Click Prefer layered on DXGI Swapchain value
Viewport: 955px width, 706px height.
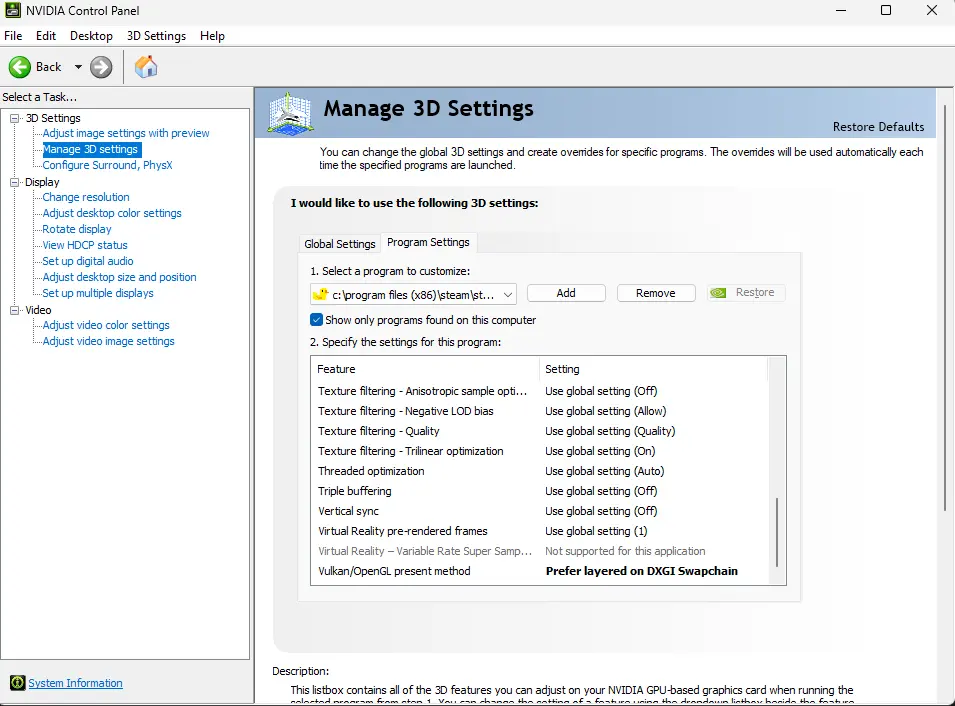[641, 571]
